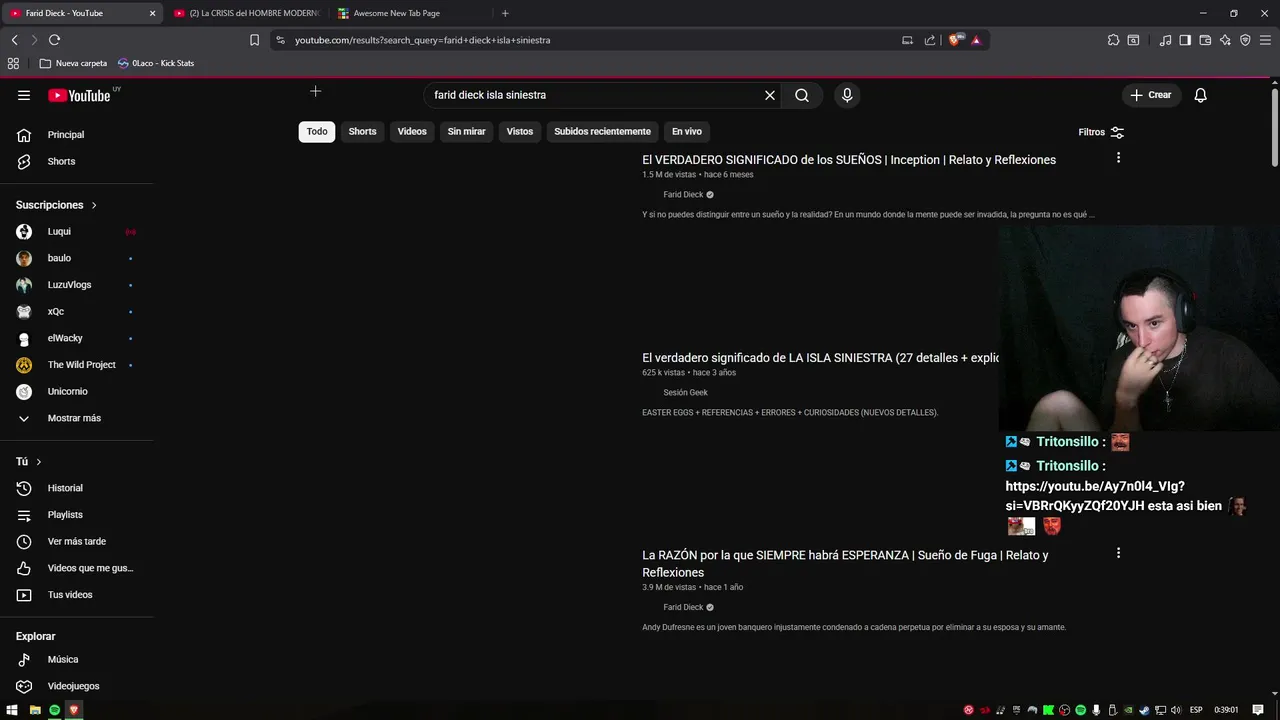Open the 0Laco - Kick Stats bookmark

click(x=155, y=63)
